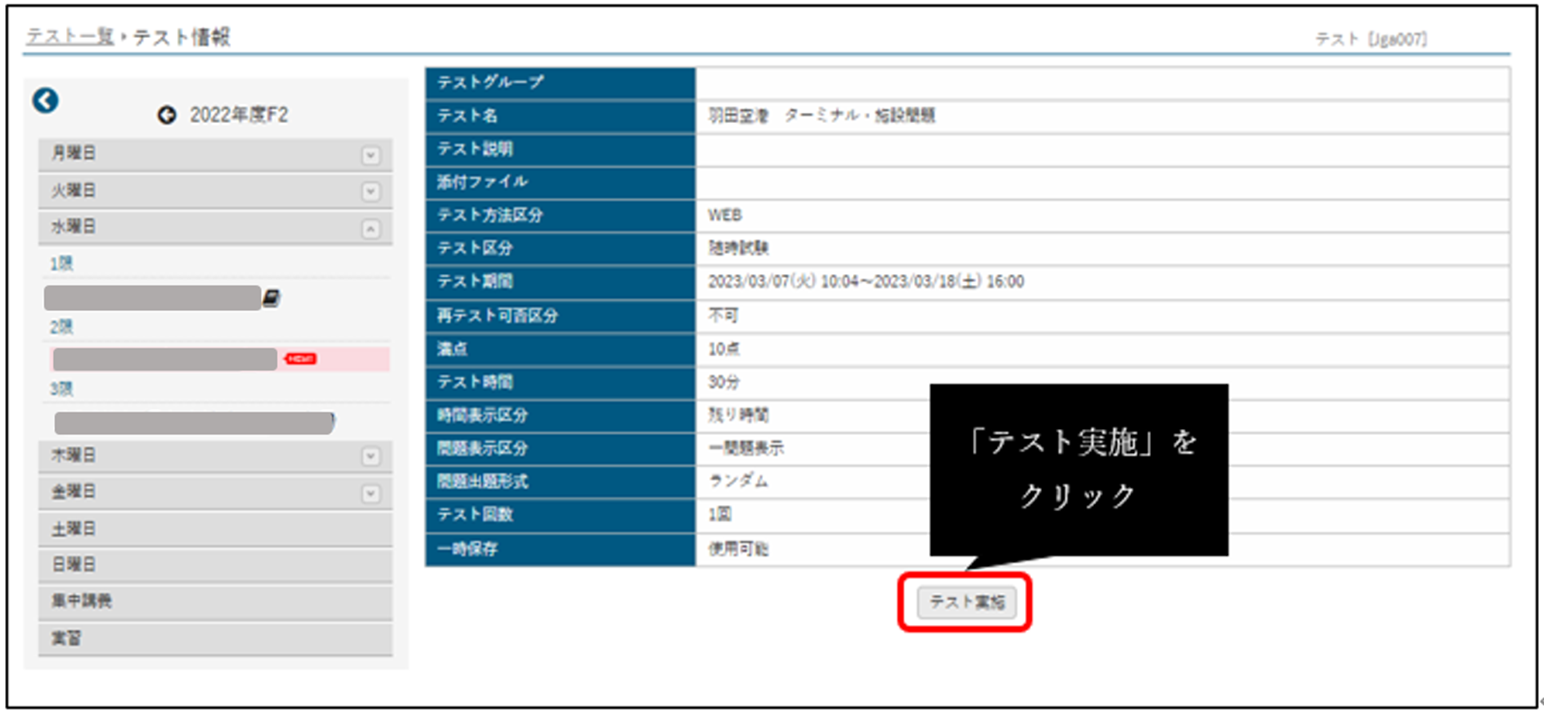Click the テスト情報 breadcrumb text

(182, 38)
